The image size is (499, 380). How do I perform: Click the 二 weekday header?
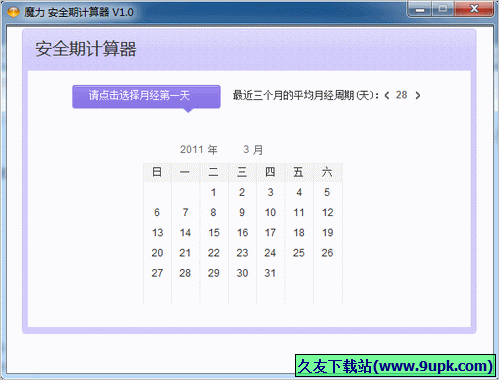tap(213, 172)
